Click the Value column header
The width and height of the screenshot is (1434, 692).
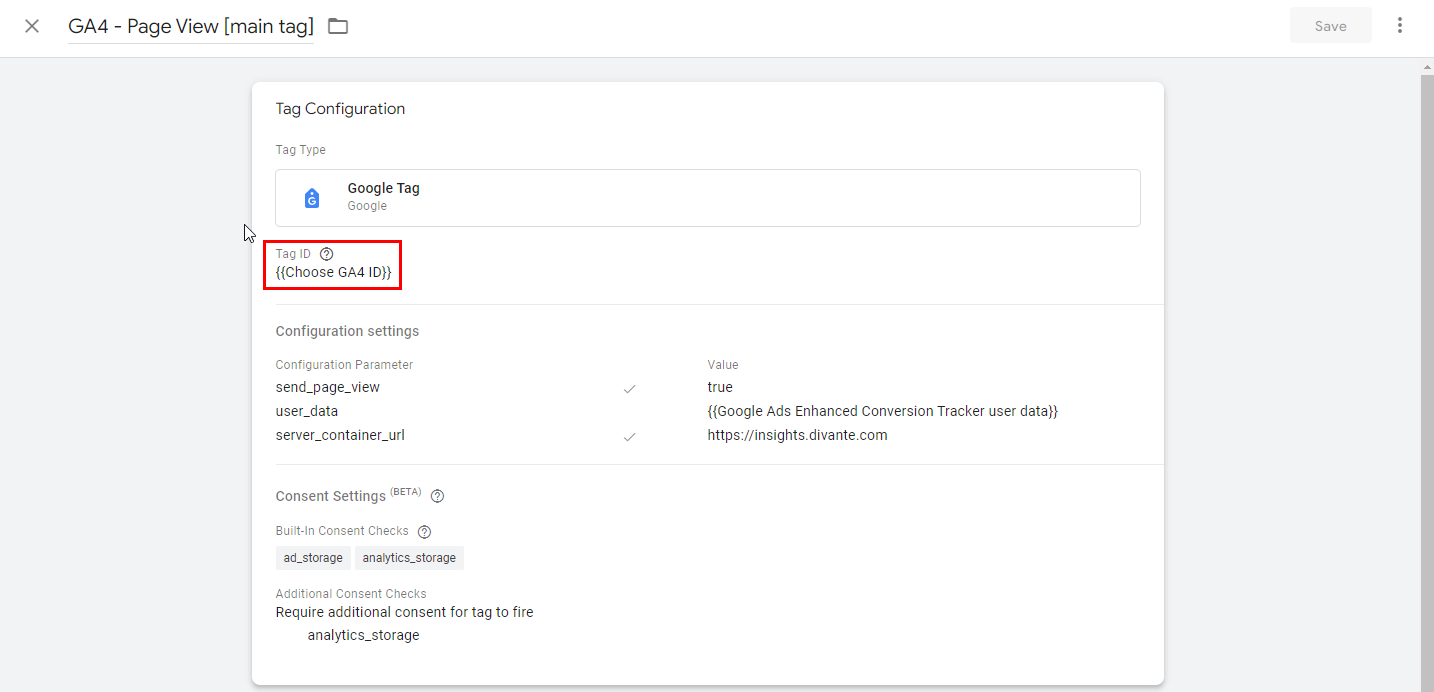click(x=723, y=365)
